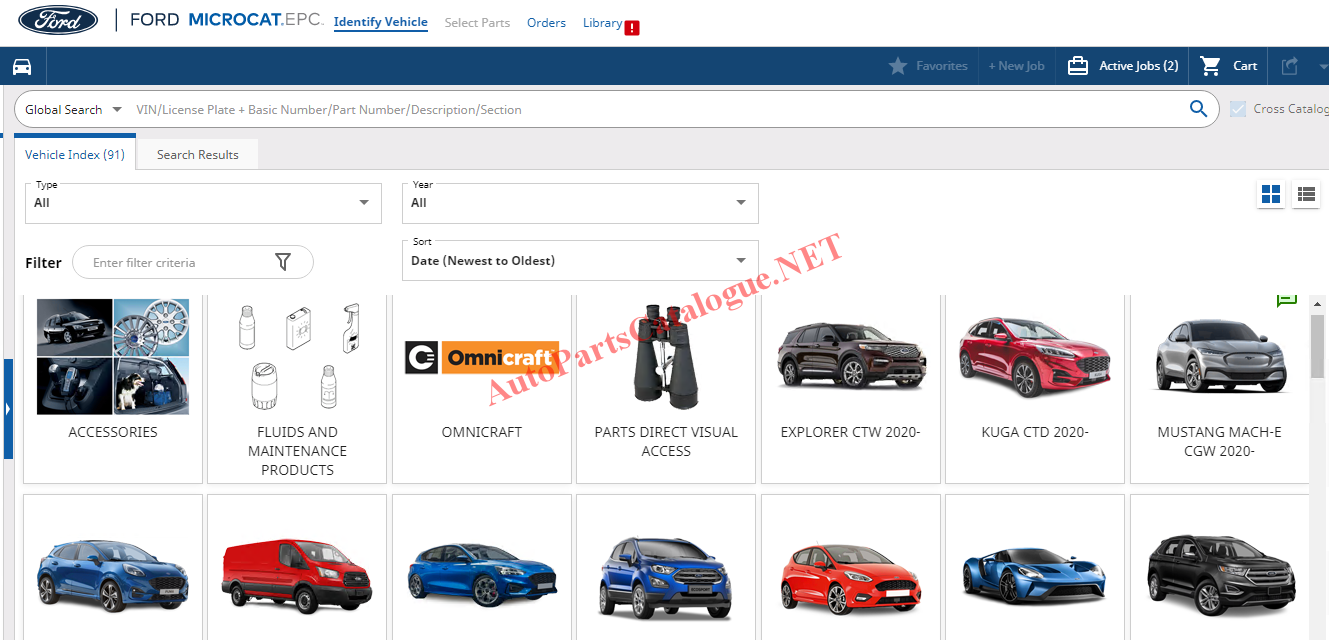
Task: Expand the Sort order dropdown
Action: 580,261
